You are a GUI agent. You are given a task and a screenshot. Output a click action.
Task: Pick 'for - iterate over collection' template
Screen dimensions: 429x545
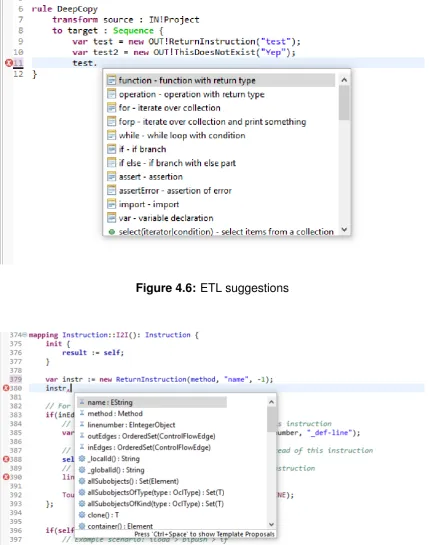pyautogui.click(x=169, y=108)
